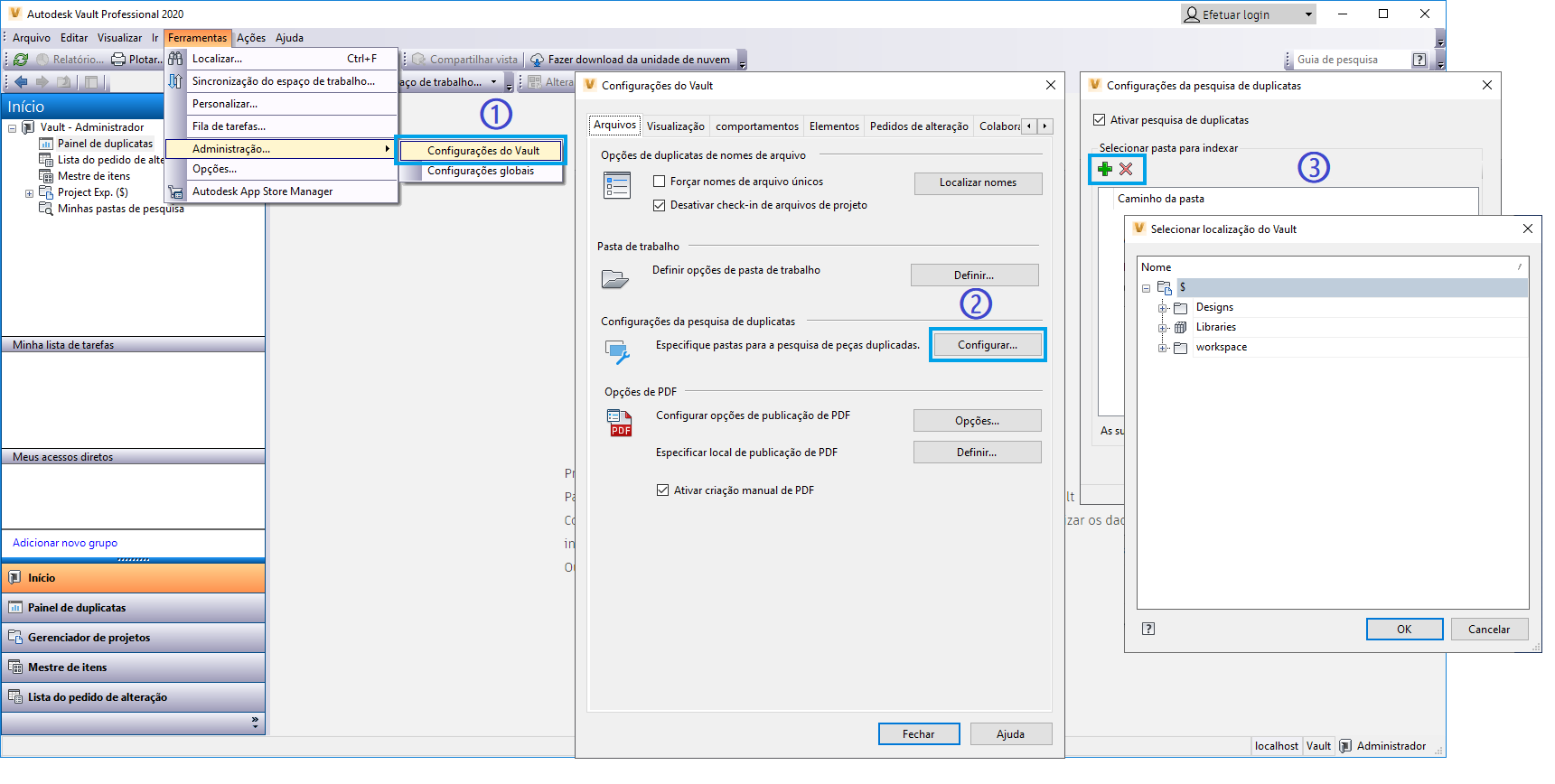Click the Designs folder icon in the location tree
The height and width of the screenshot is (784, 1555).
pyautogui.click(x=1180, y=308)
